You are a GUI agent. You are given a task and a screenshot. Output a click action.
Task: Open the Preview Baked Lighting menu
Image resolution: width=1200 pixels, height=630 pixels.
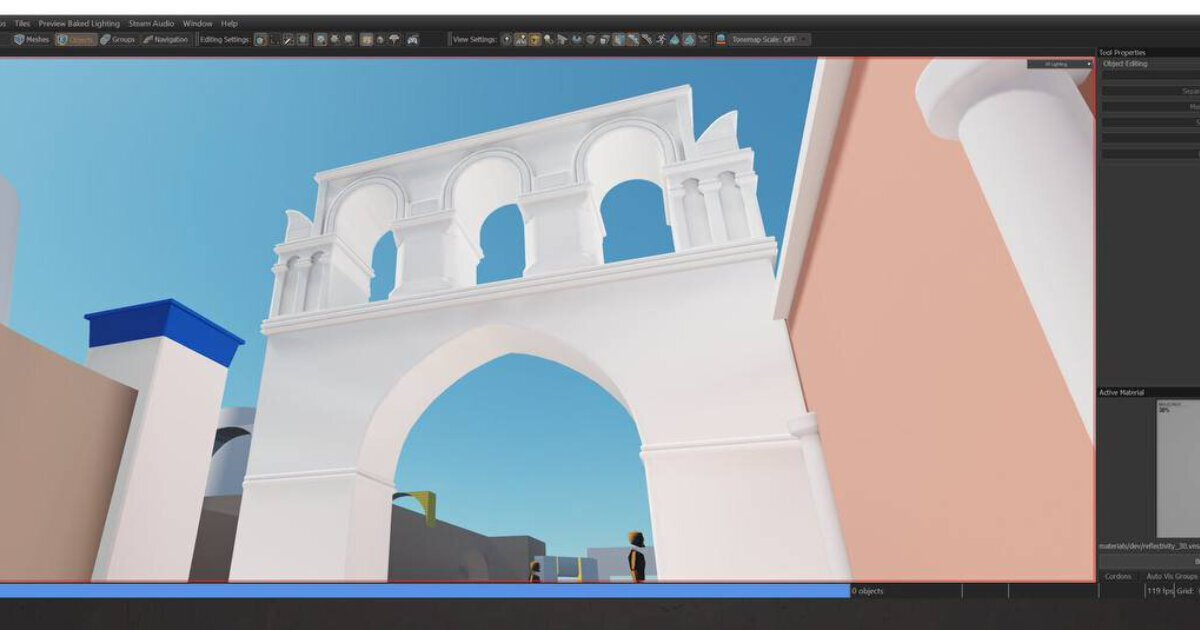79,23
